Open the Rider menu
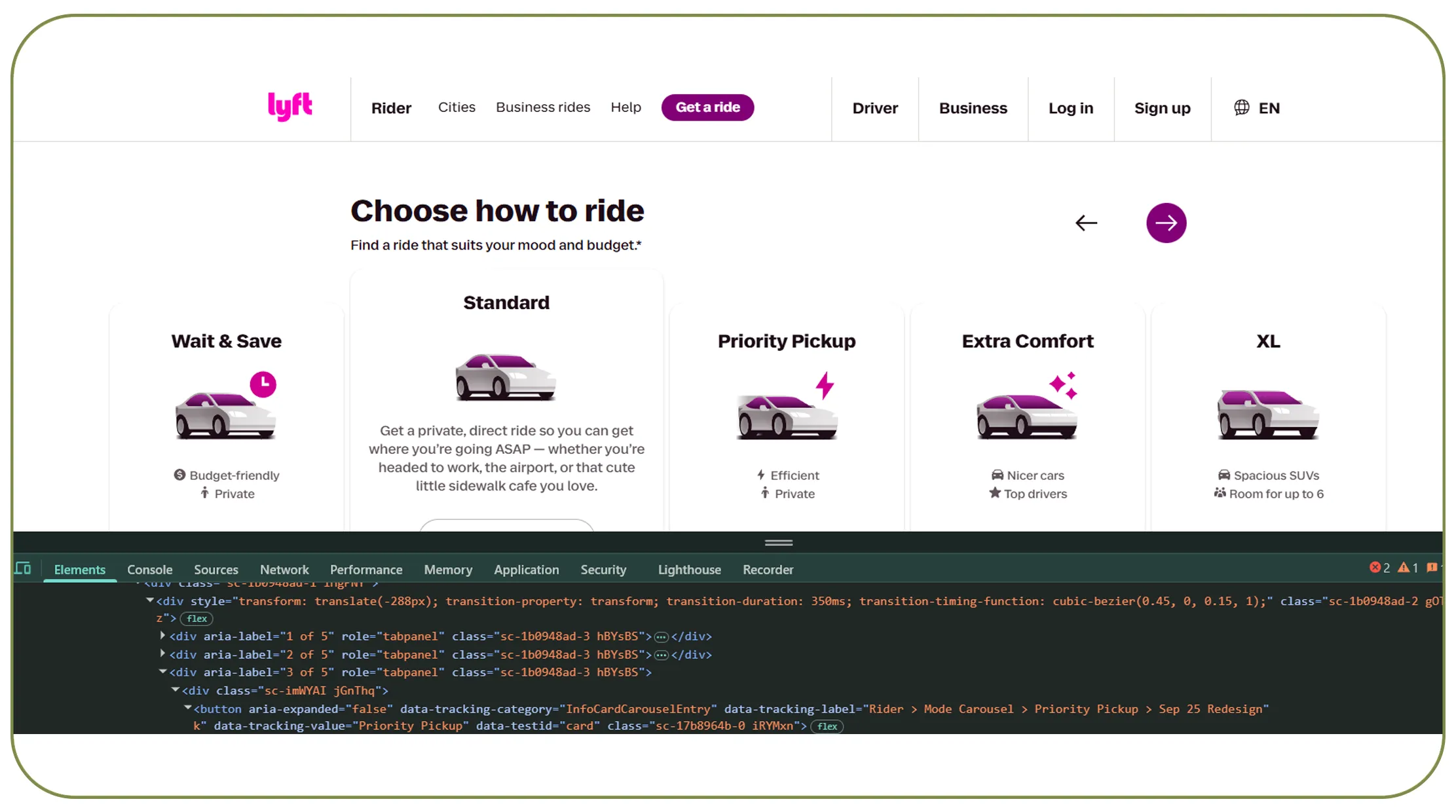1456x812 pixels. (x=391, y=108)
